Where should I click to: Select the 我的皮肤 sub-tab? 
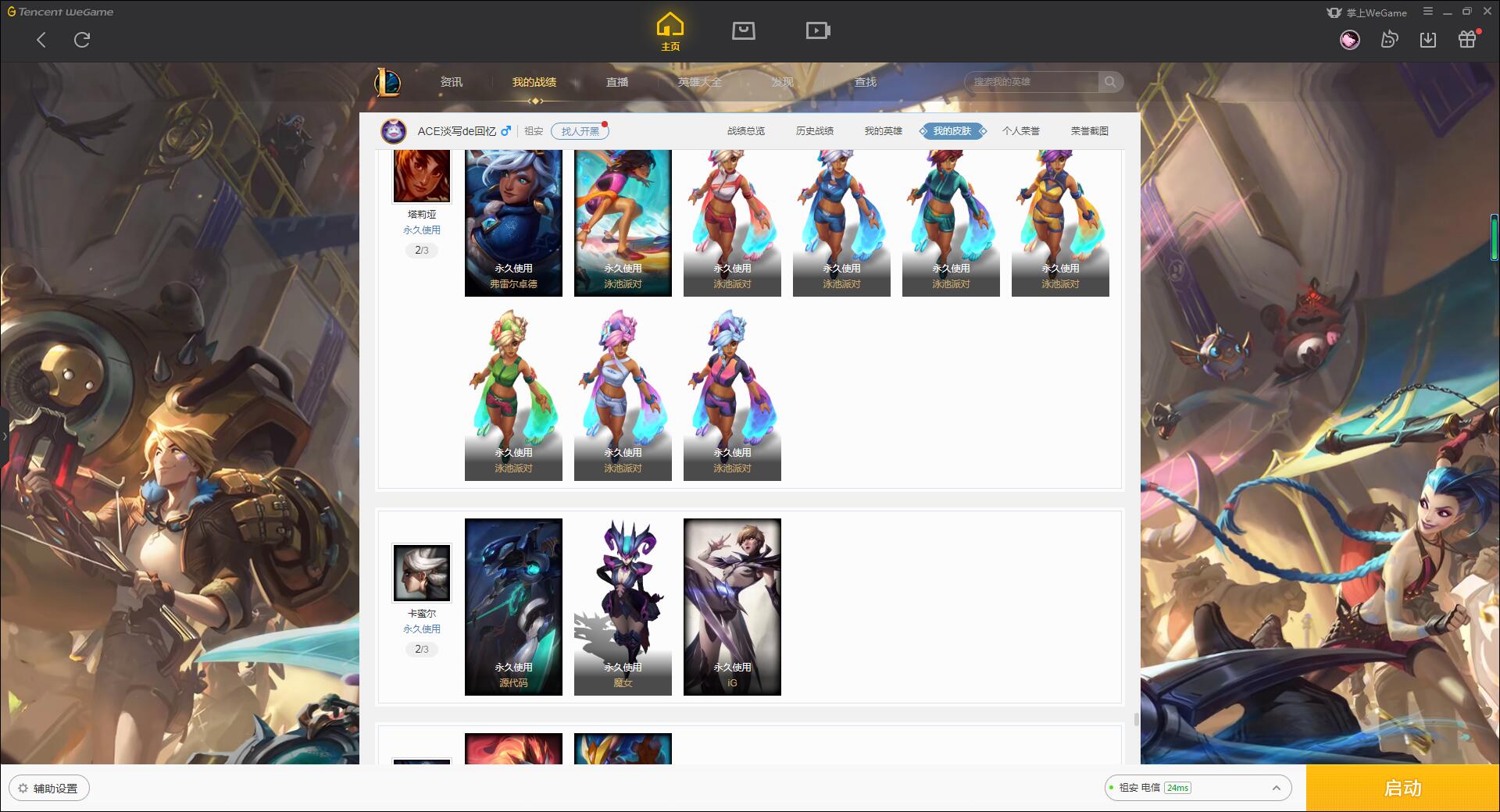tap(952, 131)
